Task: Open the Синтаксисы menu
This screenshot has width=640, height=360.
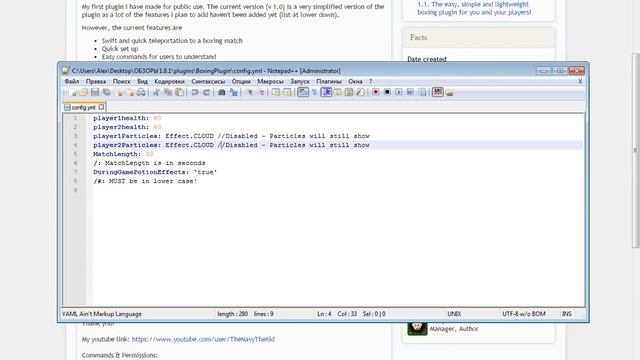Action: [208, 82]
